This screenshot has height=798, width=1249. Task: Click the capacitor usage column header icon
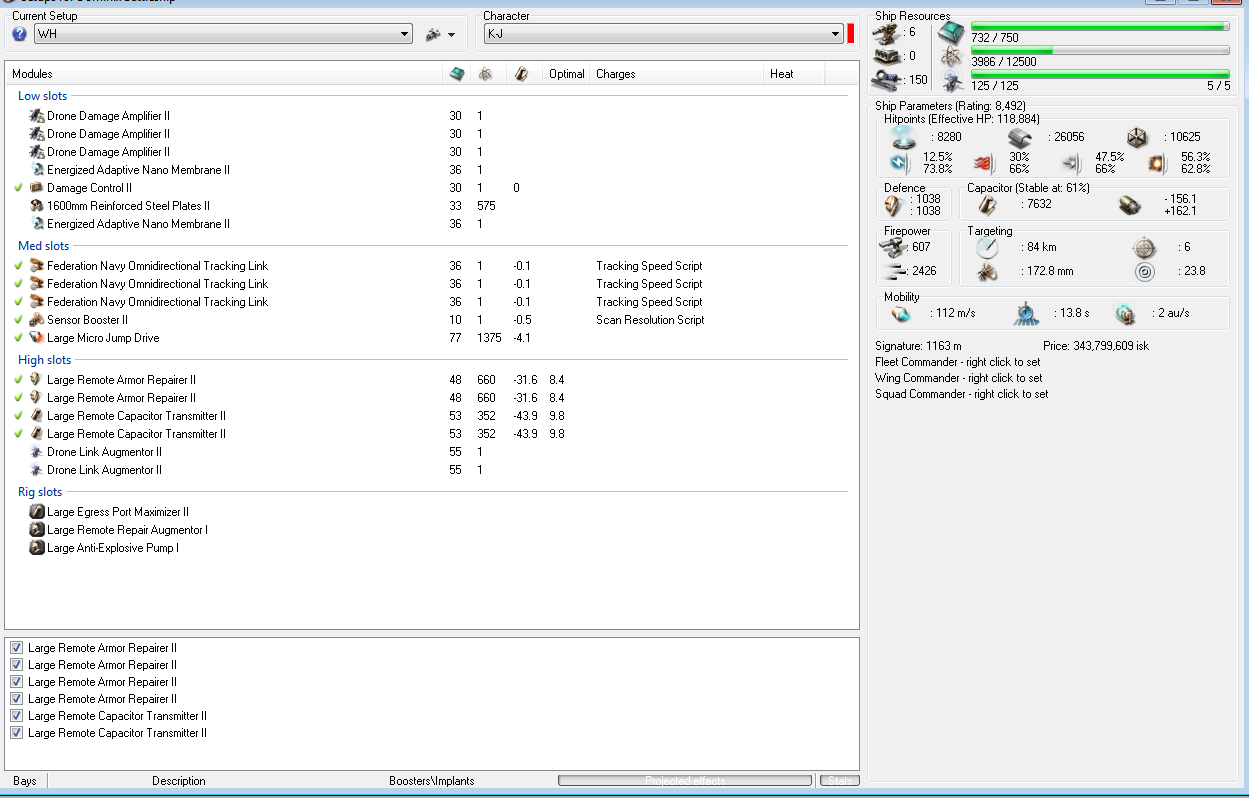[x=520, y=74]
